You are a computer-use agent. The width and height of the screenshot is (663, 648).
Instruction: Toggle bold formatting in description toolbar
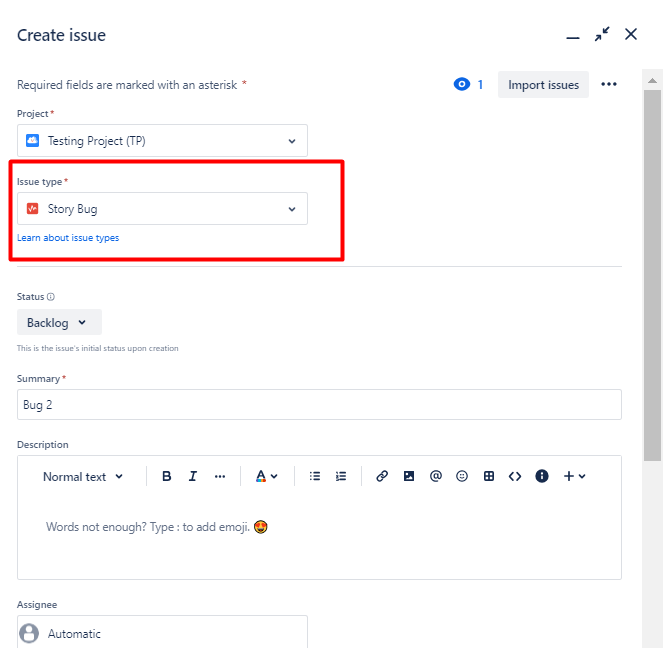pyautogui.click(x=167, y=476)
